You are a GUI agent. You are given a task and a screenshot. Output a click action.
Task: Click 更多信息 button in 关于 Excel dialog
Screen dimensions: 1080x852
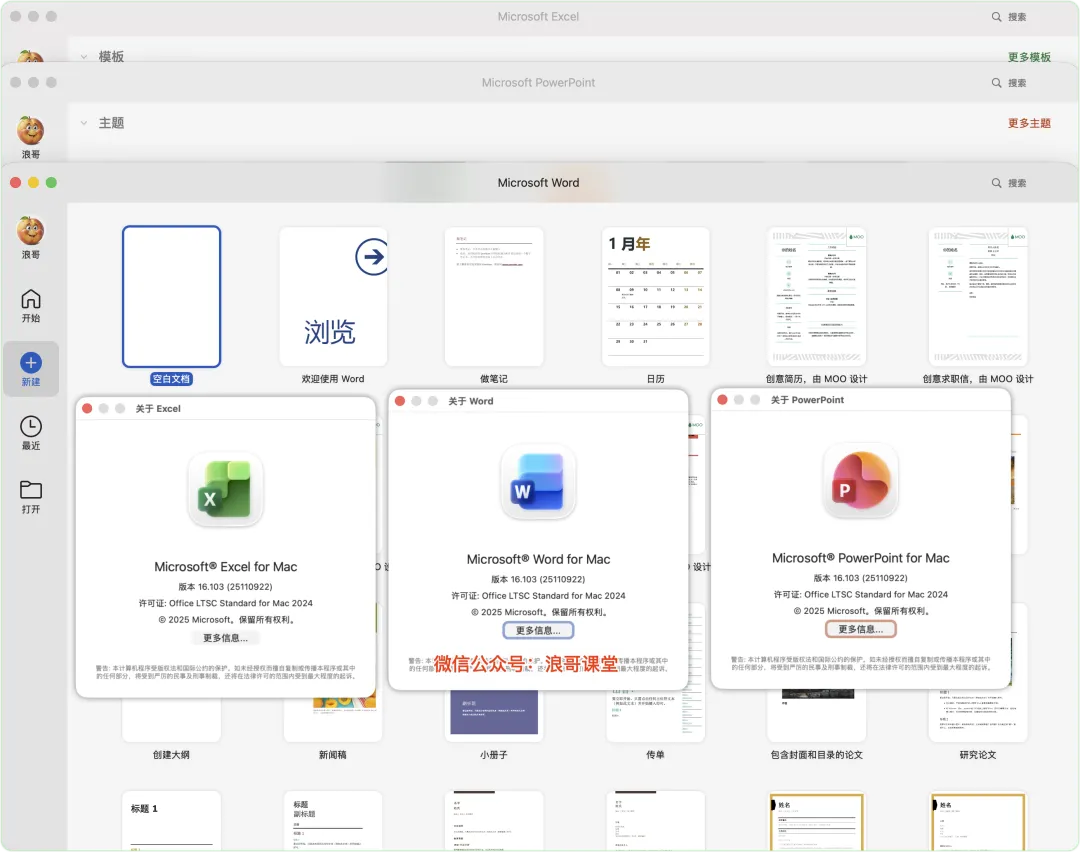[225, 638]
